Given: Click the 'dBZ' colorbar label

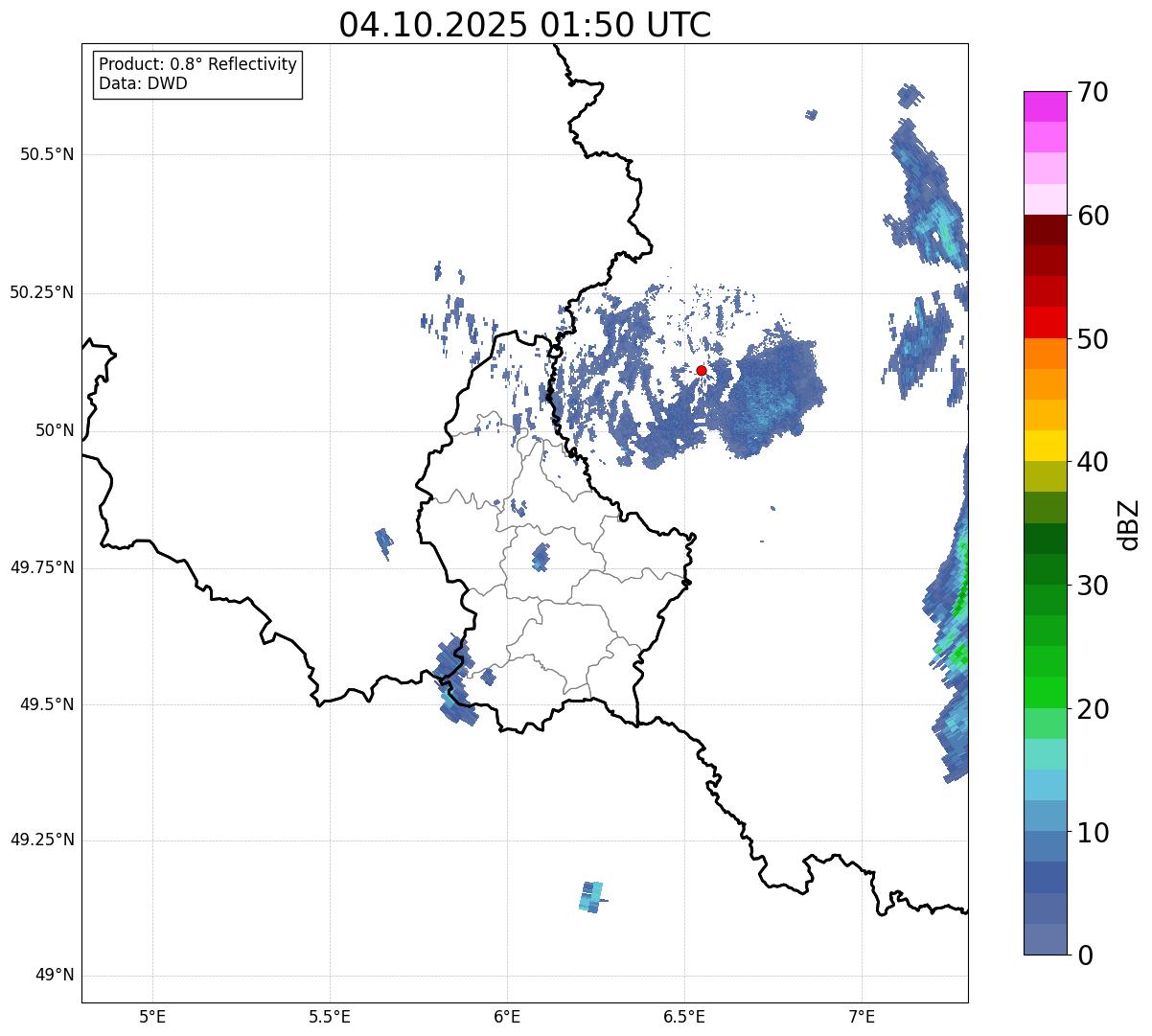Looking at the screenshot, I should click(1129, 523).
